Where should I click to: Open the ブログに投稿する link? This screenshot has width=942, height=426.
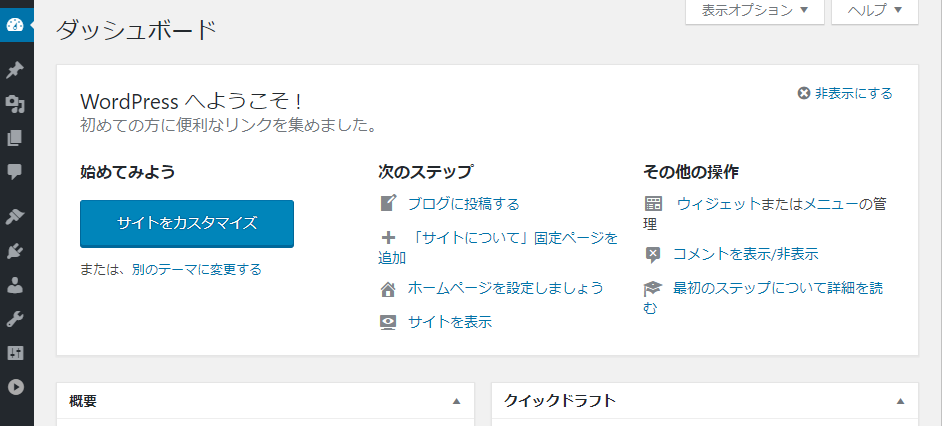coord(463,204)
